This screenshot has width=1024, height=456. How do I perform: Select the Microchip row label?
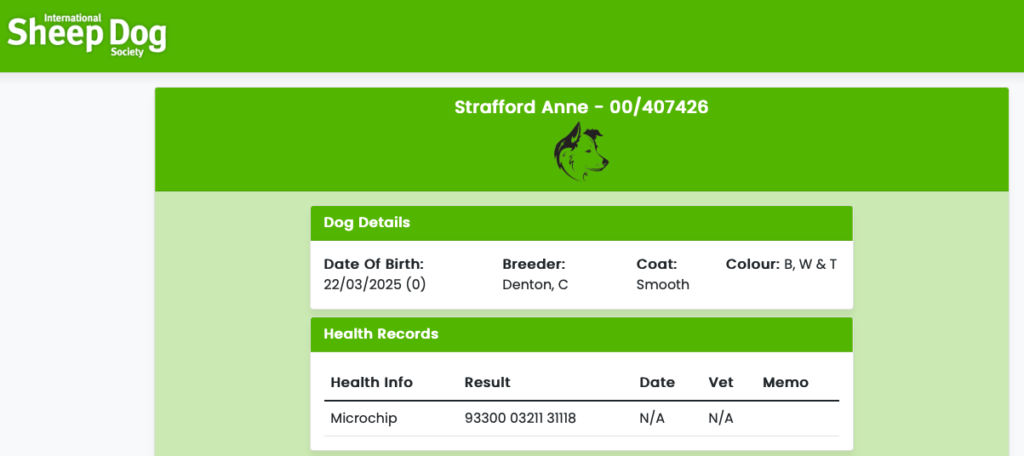click(363, 419)
